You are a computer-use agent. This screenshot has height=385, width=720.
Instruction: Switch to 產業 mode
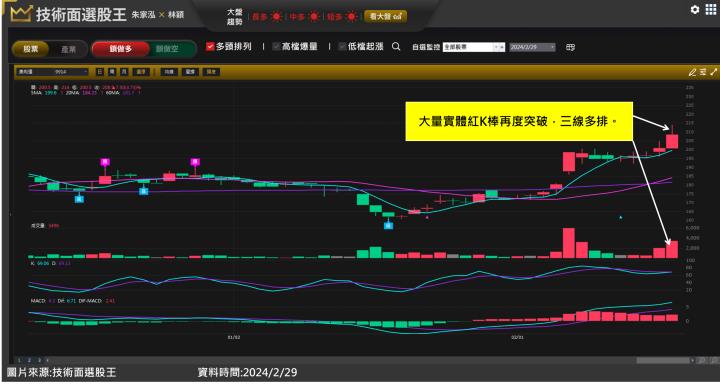[x=68, y=49]
